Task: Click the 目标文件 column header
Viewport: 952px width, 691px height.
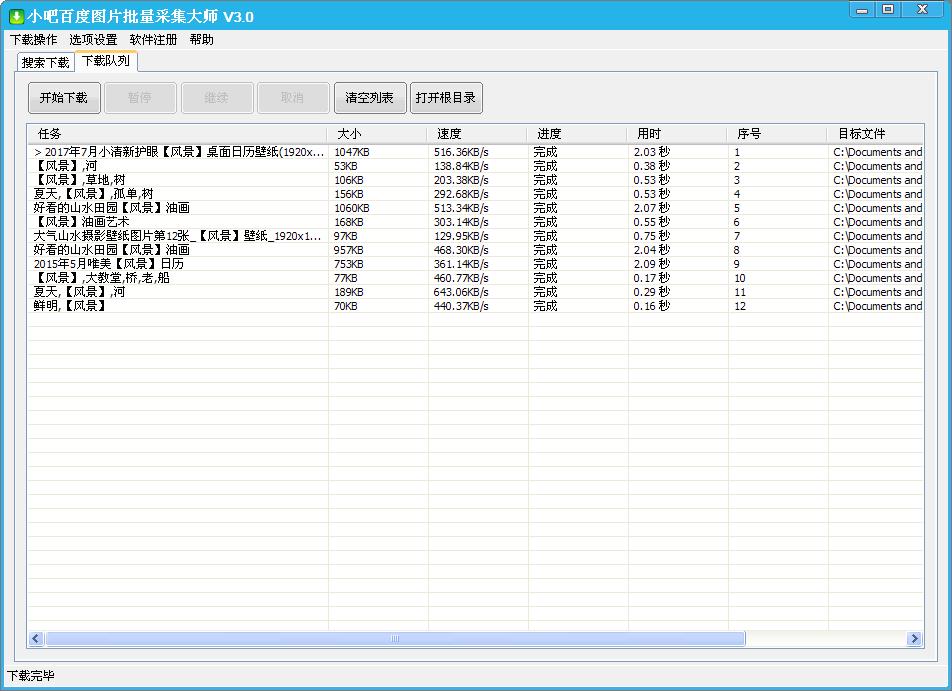Action: [x=876, y=134]
